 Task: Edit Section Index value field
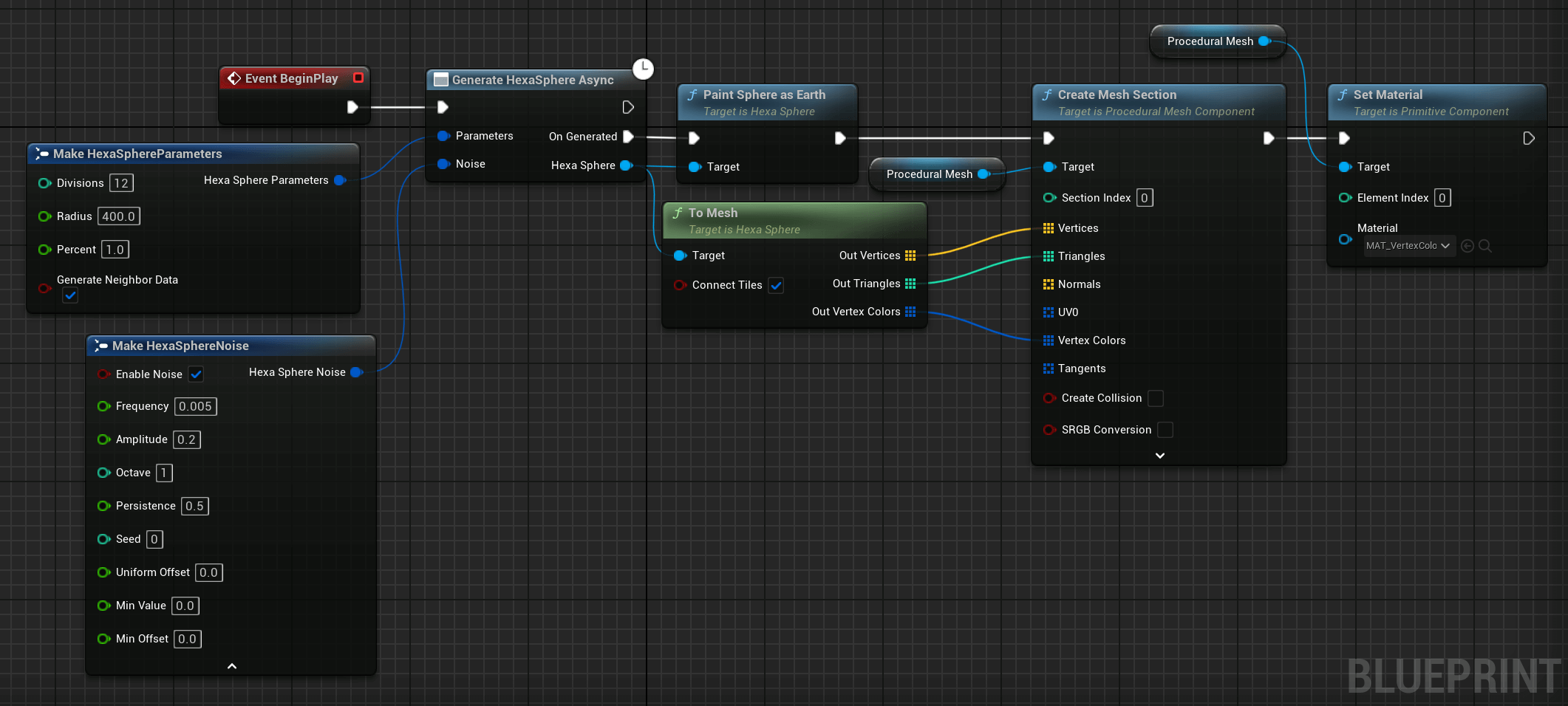point(1145,198)
